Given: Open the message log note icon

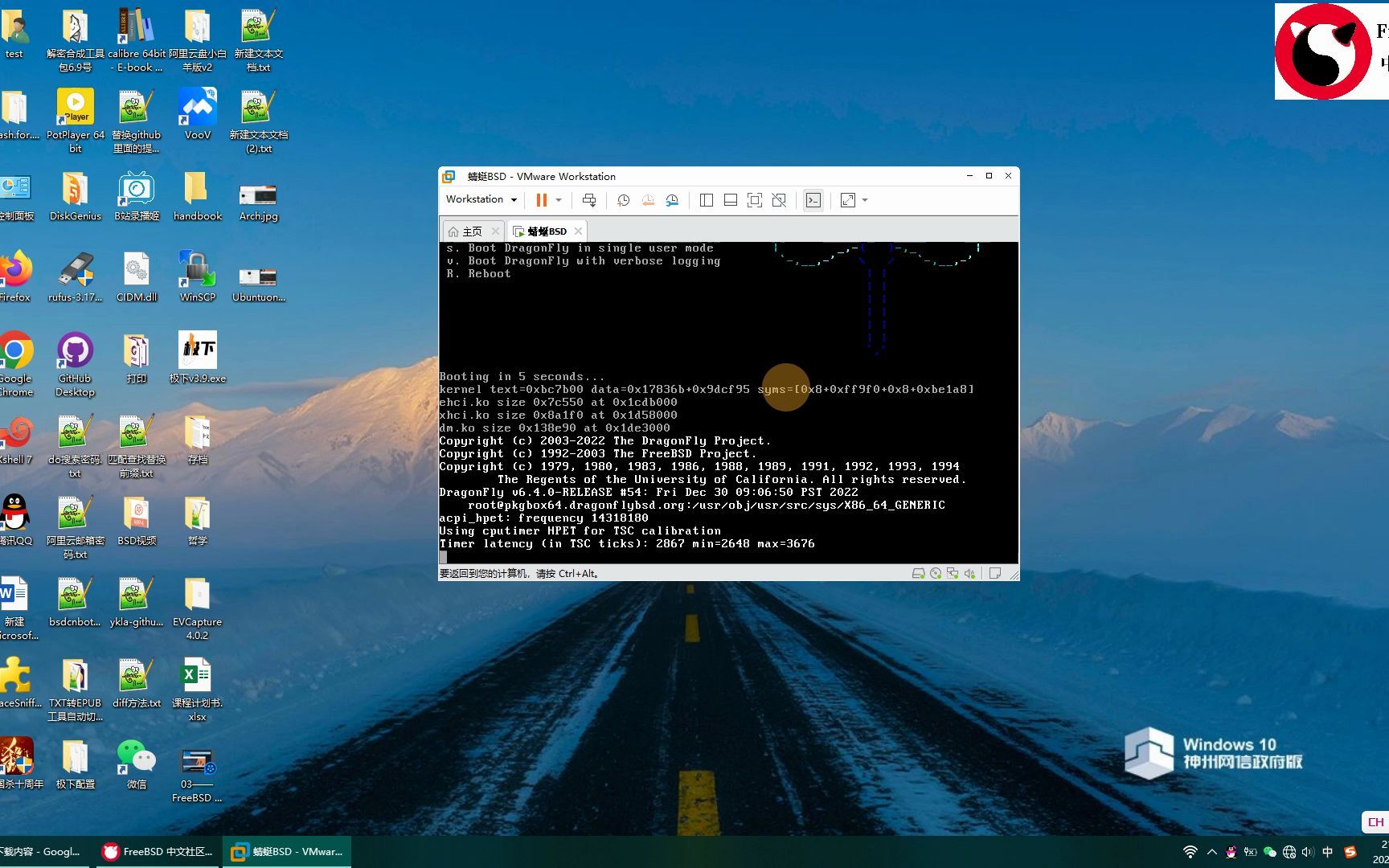Looking at the screenshot, I should click(995, 573).
